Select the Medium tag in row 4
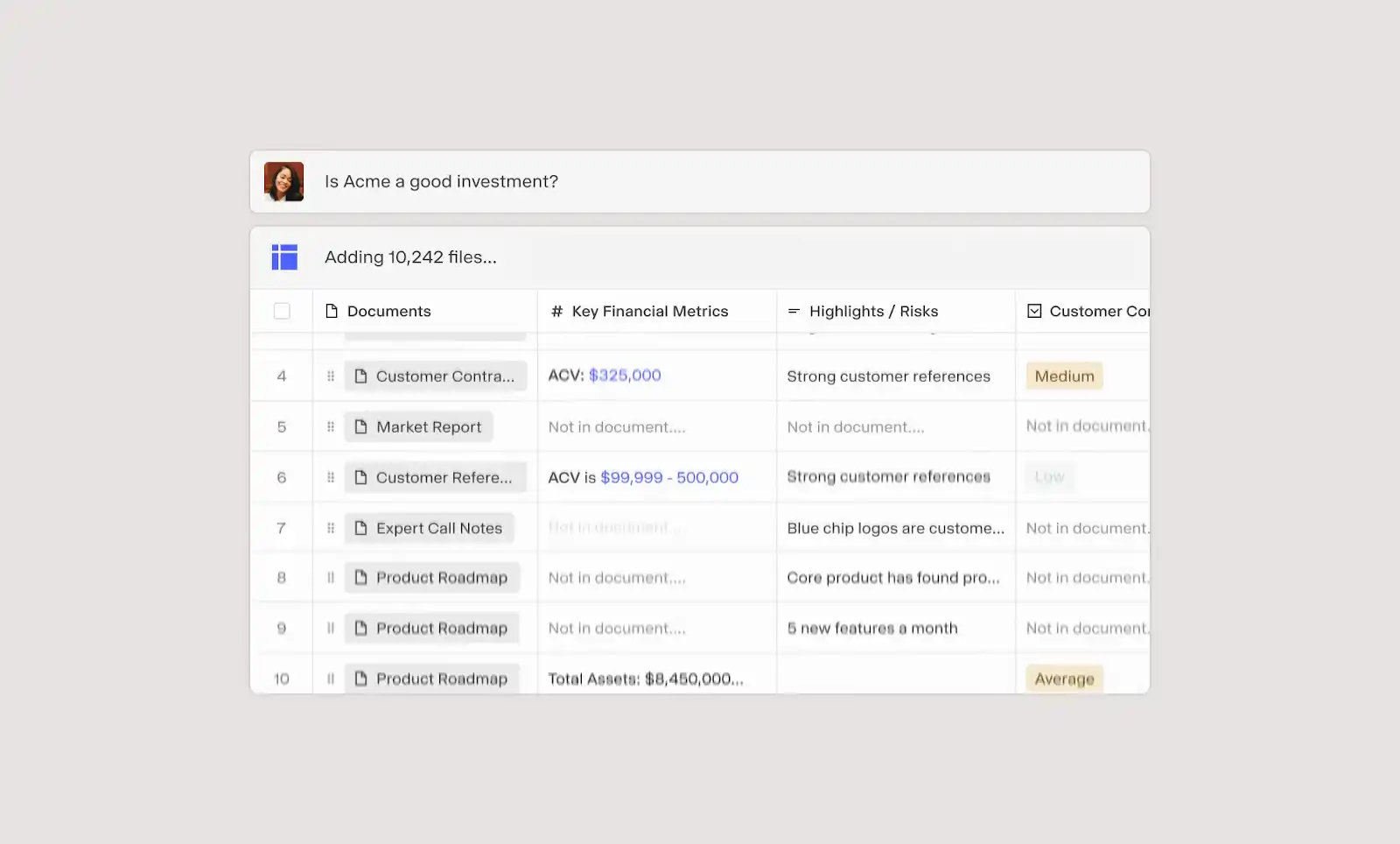1400x844 pixels. click(x=1064, y=376)
